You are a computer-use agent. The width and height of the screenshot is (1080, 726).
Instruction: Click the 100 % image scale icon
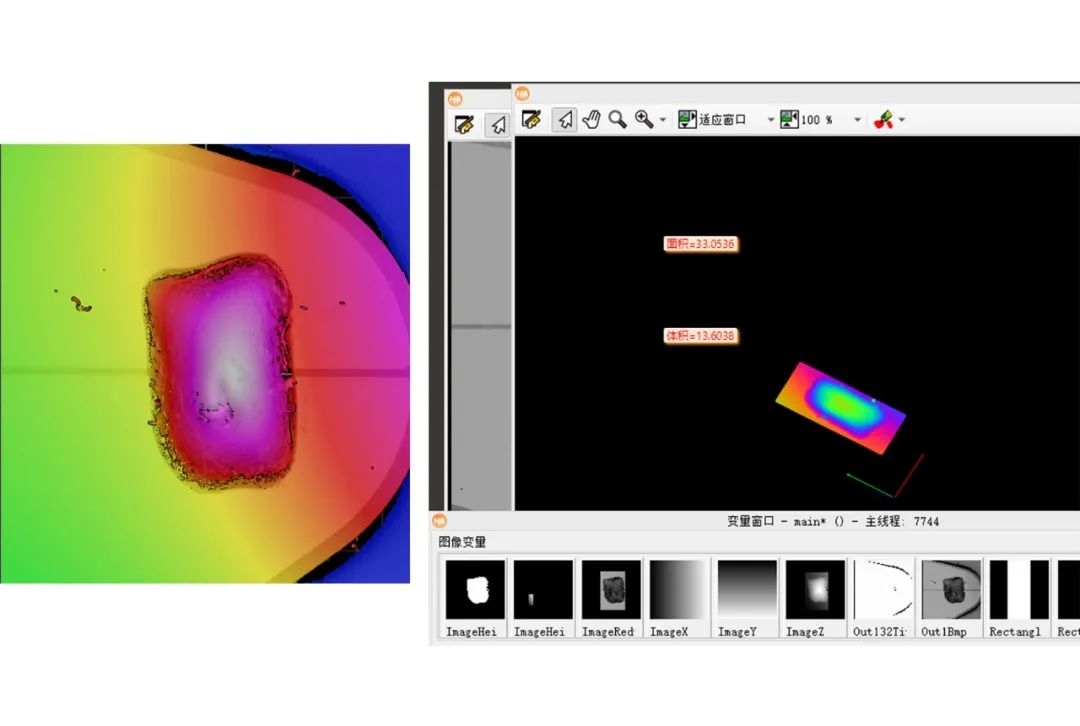pos(789,120)
